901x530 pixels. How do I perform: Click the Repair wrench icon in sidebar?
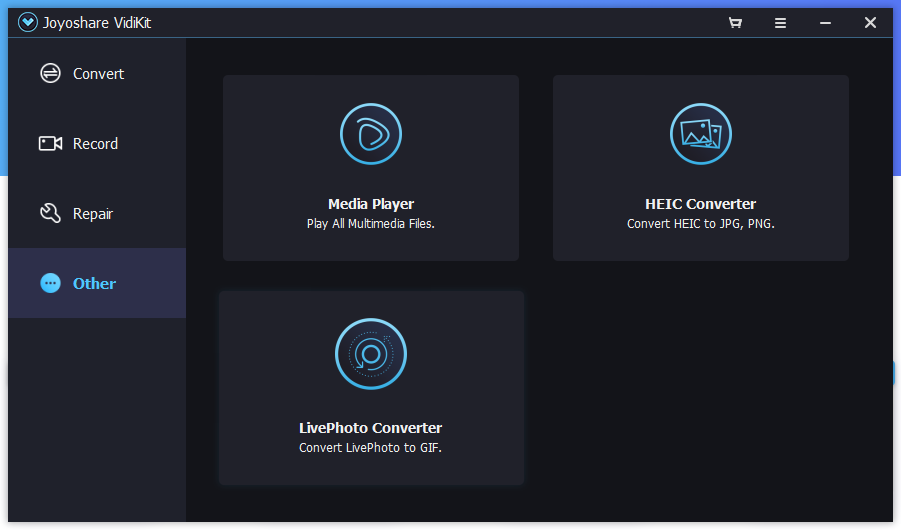pos(51,213)
